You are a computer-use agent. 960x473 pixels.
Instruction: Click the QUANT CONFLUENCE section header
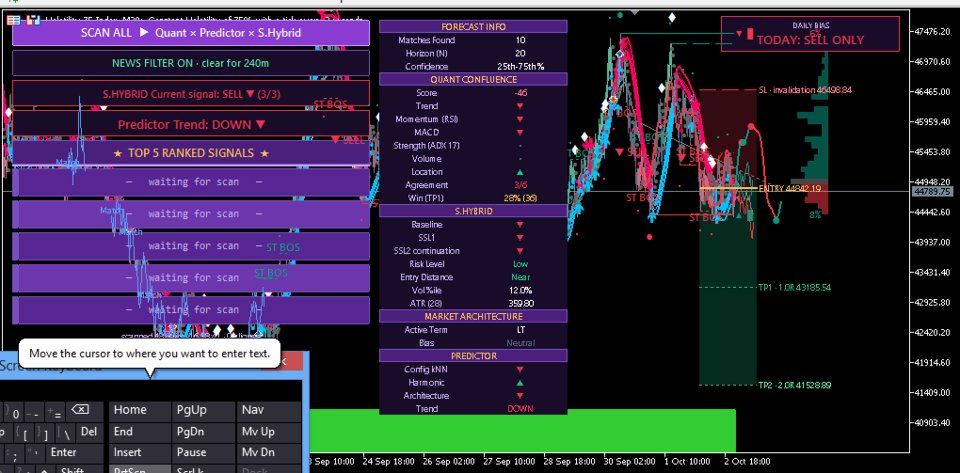473,80
